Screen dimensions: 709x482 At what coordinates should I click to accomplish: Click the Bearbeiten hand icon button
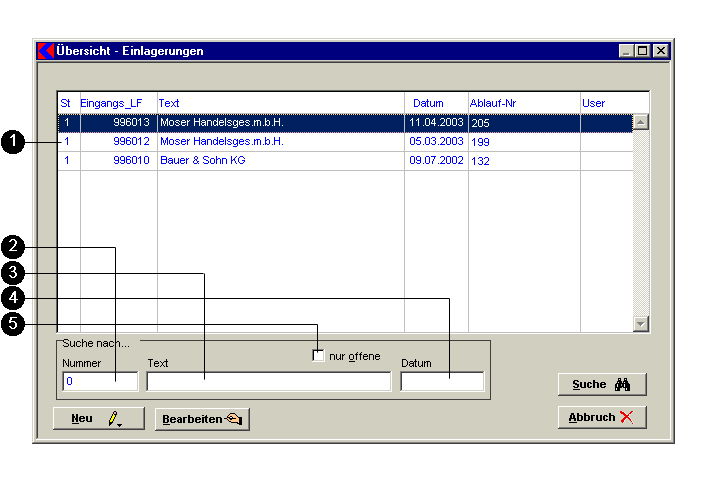tap(202, 419)
